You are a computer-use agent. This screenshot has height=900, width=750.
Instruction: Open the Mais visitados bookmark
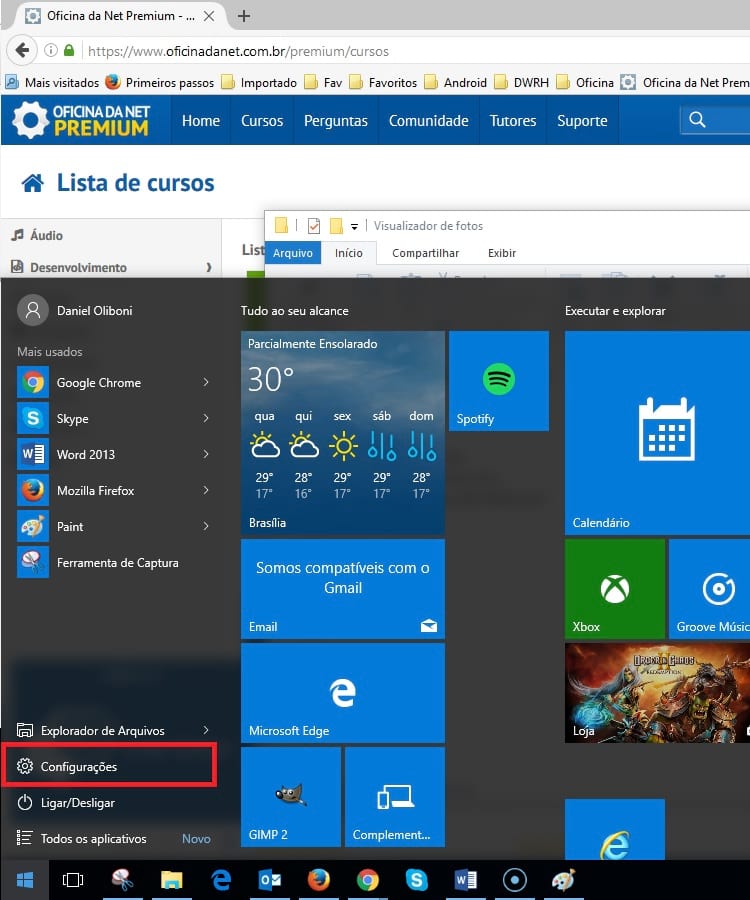click(52, 83)
